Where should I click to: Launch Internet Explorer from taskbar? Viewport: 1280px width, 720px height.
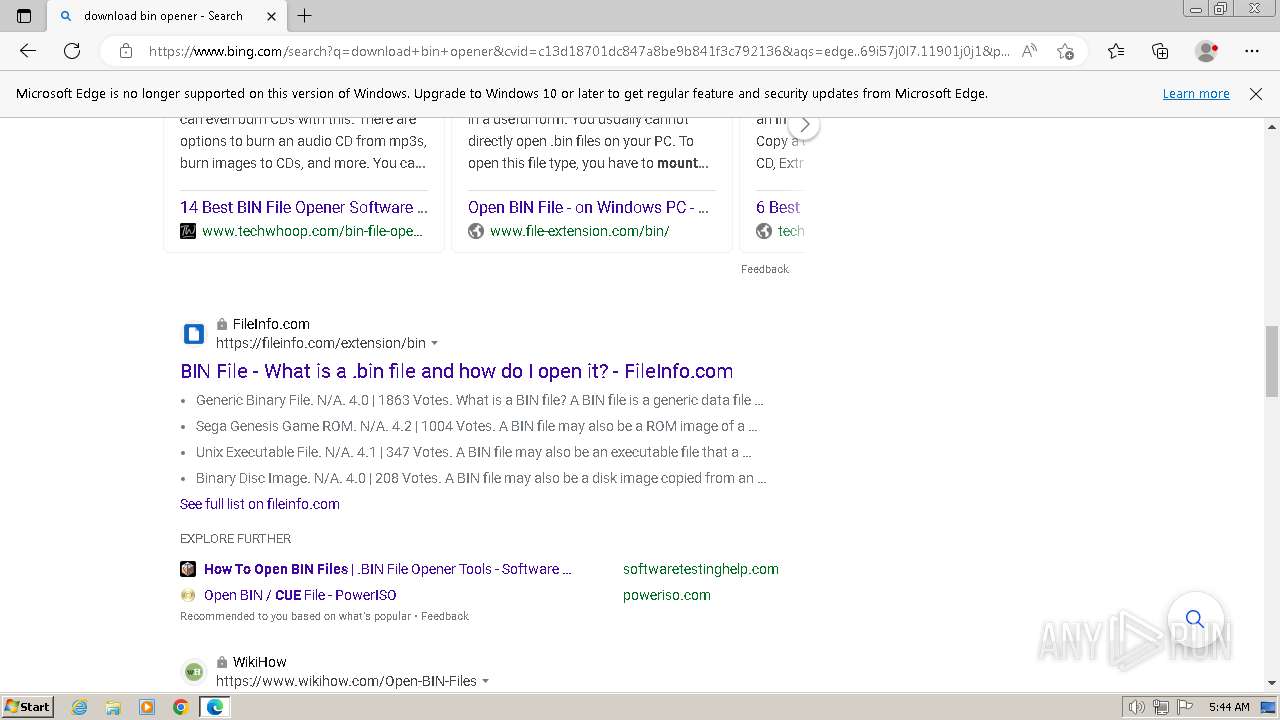[80, 707]
